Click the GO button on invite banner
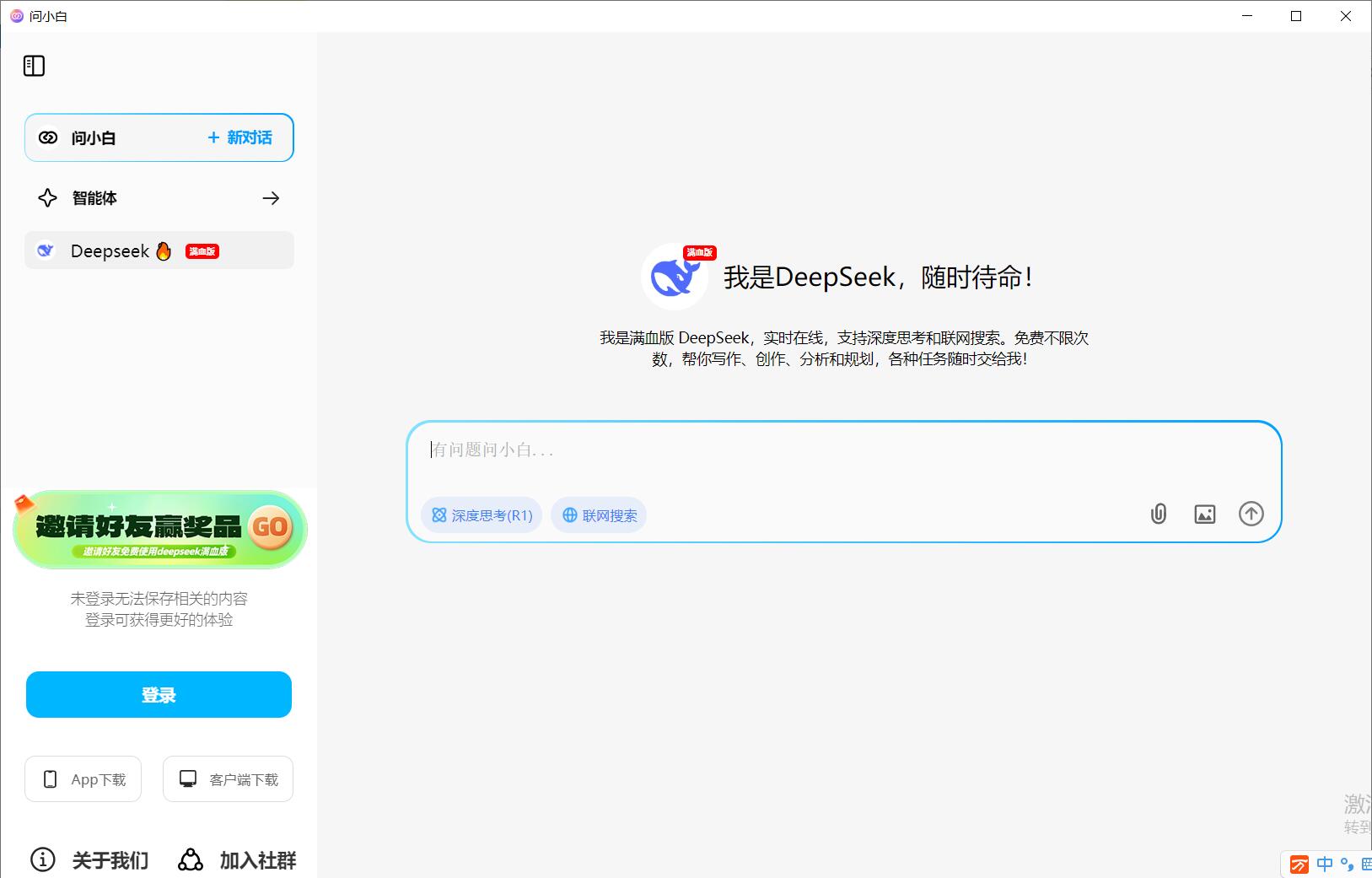 tap(270, 527)
